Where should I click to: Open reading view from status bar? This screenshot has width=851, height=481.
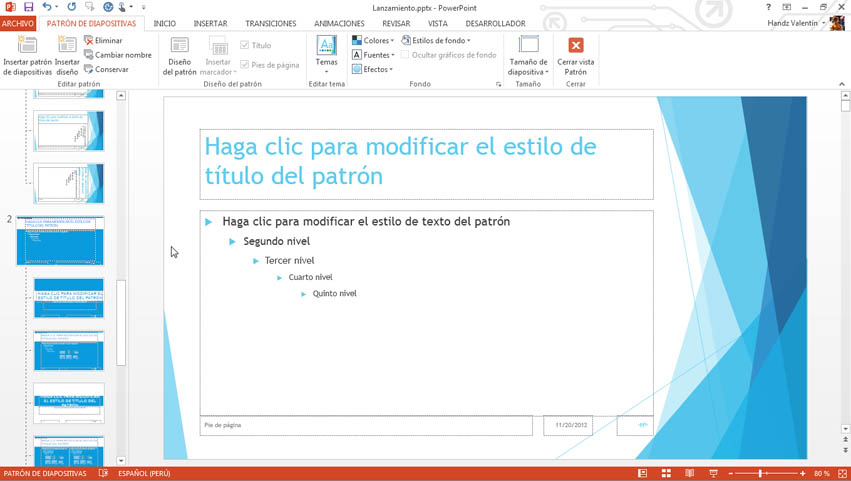click(689, 473)
